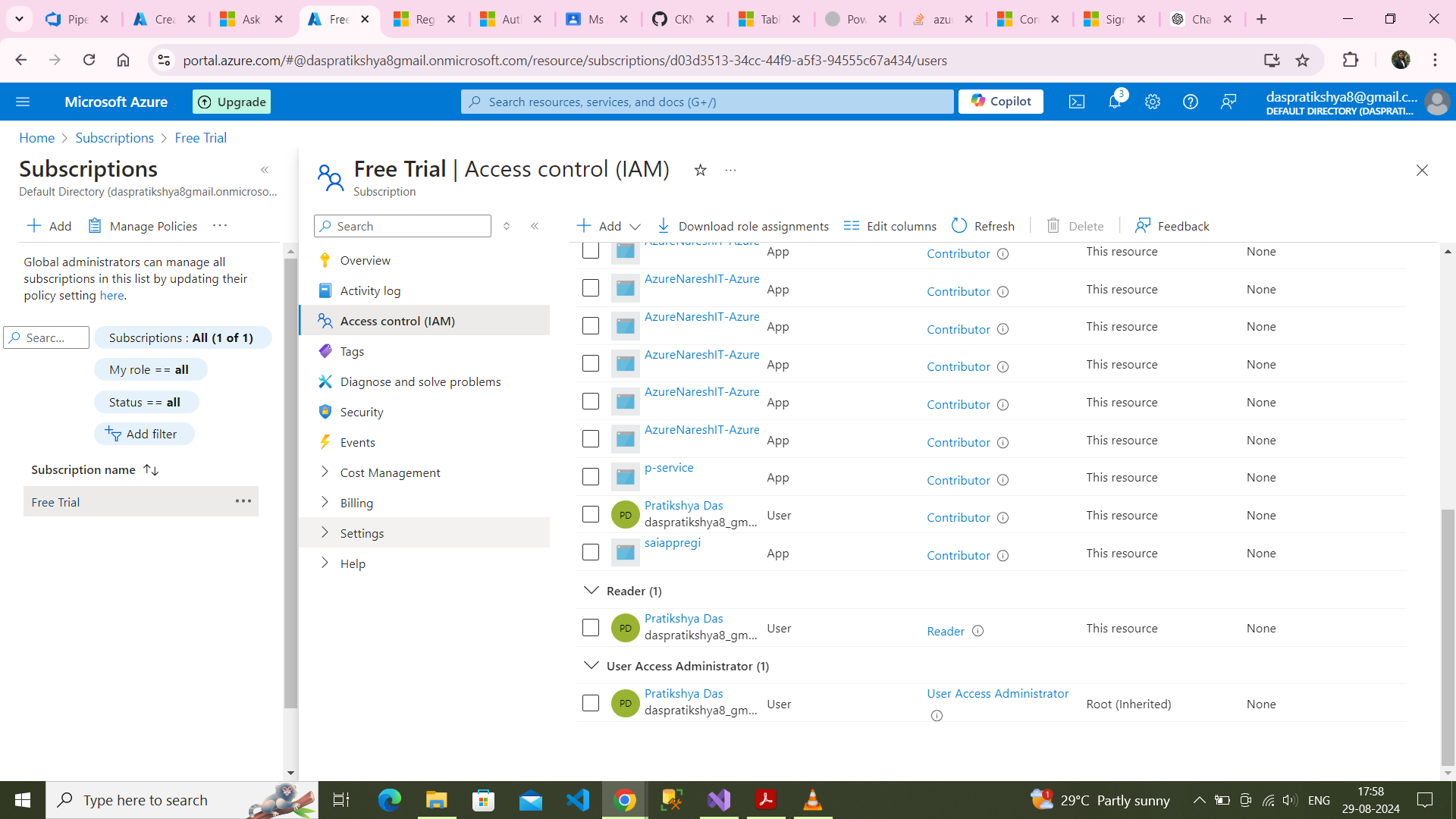
Task: Collapse the resource menu chevrons
Action: pyautogui.click(x=535, y=226)
